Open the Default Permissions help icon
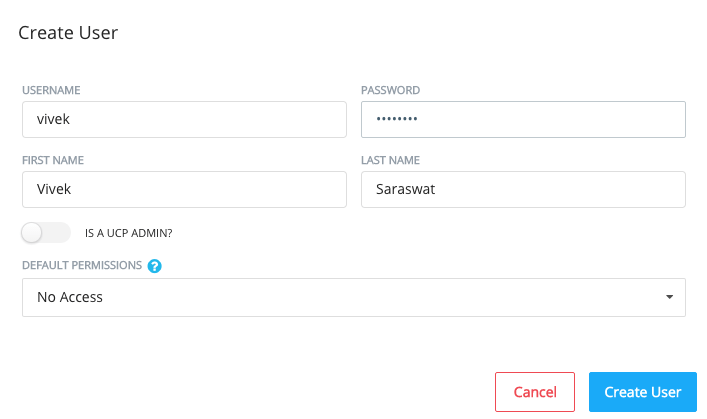 [155, 266]
